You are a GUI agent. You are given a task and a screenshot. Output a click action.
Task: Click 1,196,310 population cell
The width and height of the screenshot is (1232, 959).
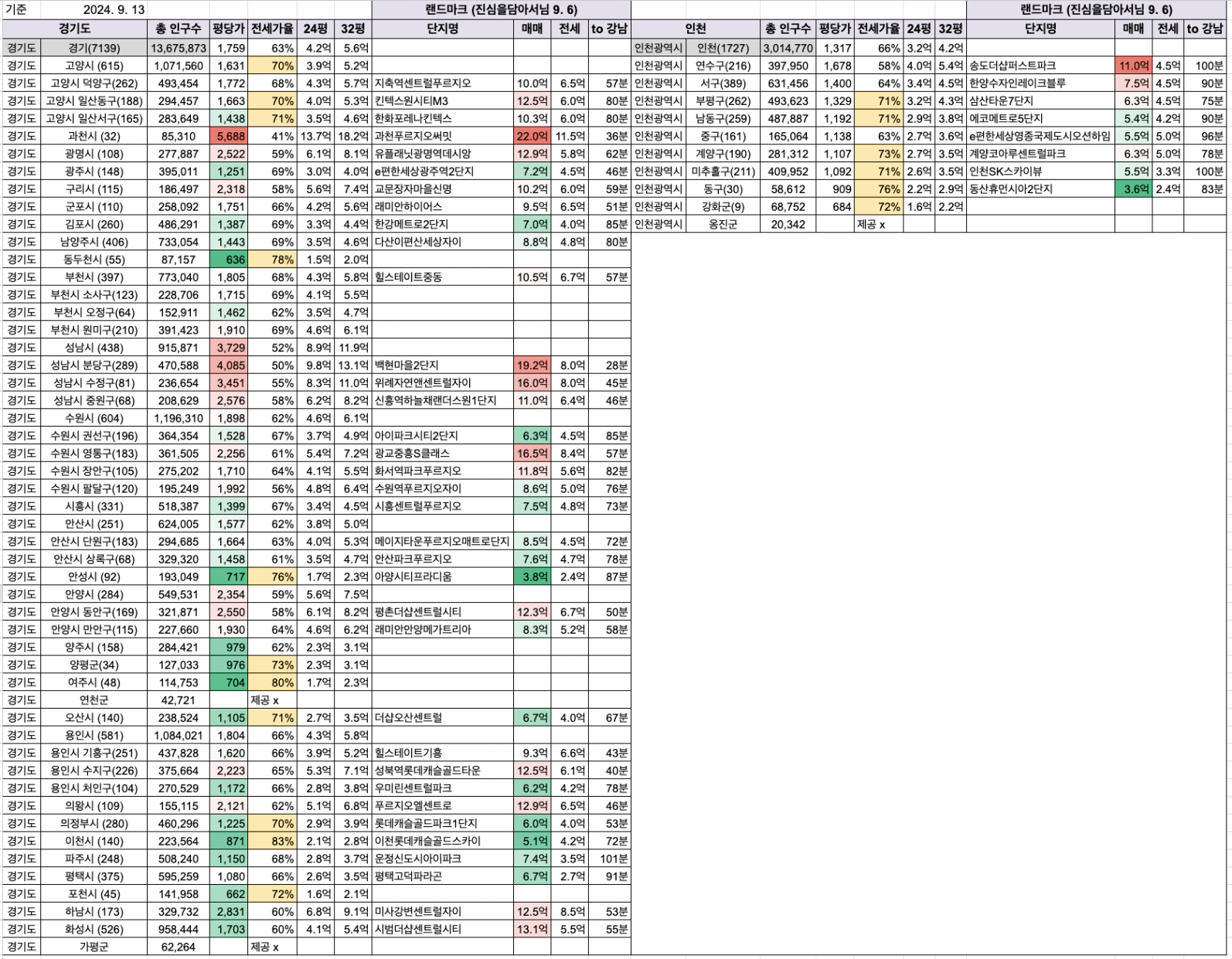[x=178, y=418]
